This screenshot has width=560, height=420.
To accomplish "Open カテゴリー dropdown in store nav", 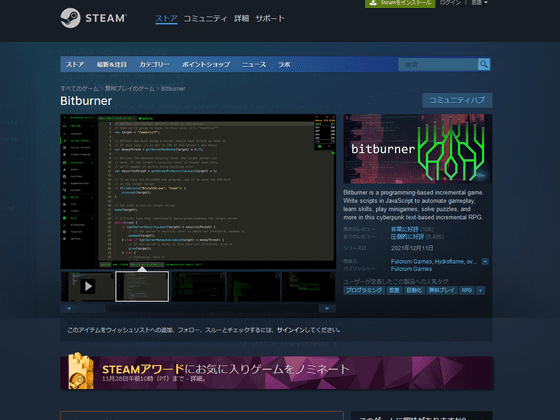I will click(154, 65).
